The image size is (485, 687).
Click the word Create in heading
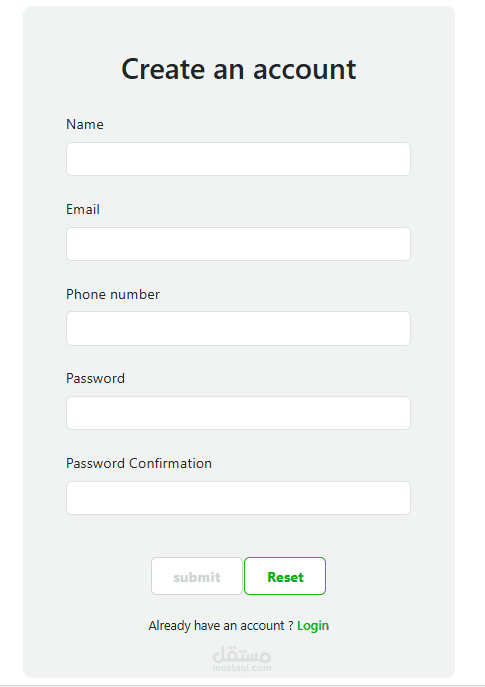coord(163,69)
